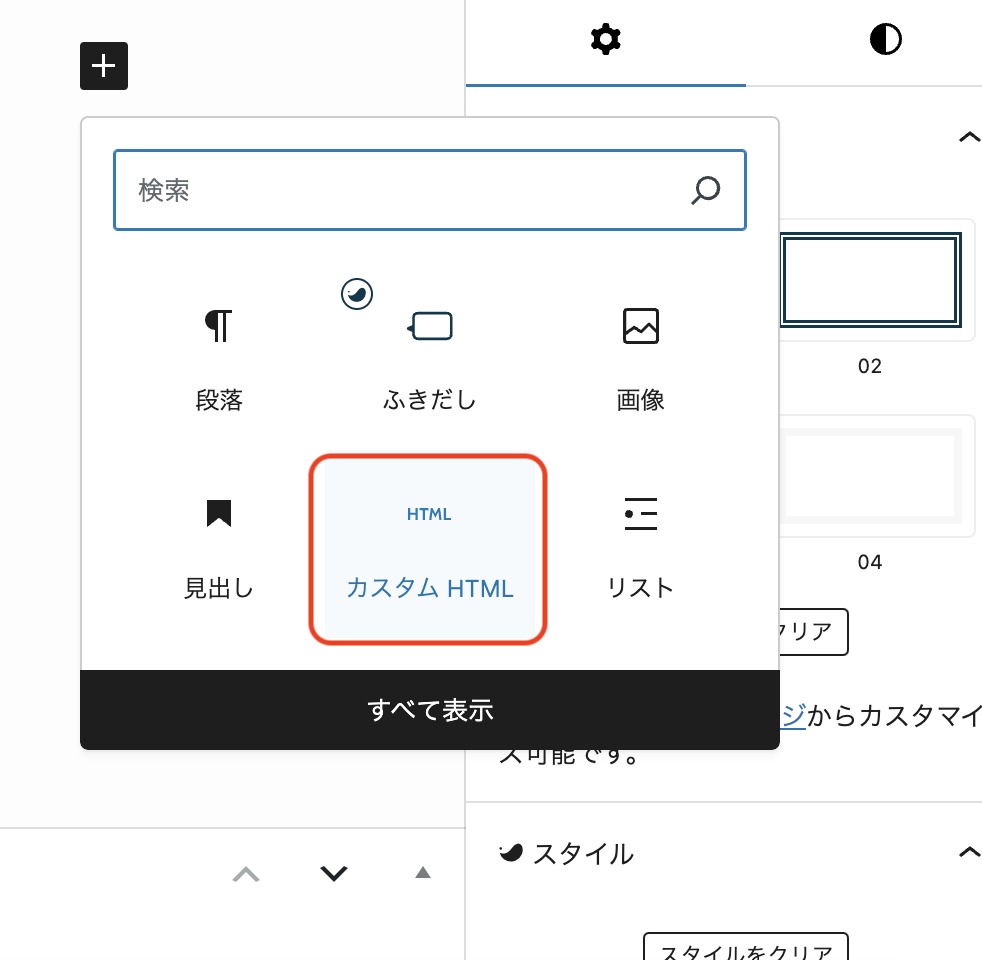982x960 pixels.
Task: Insert the 見出し heading block
Action: tap(219, 549)
